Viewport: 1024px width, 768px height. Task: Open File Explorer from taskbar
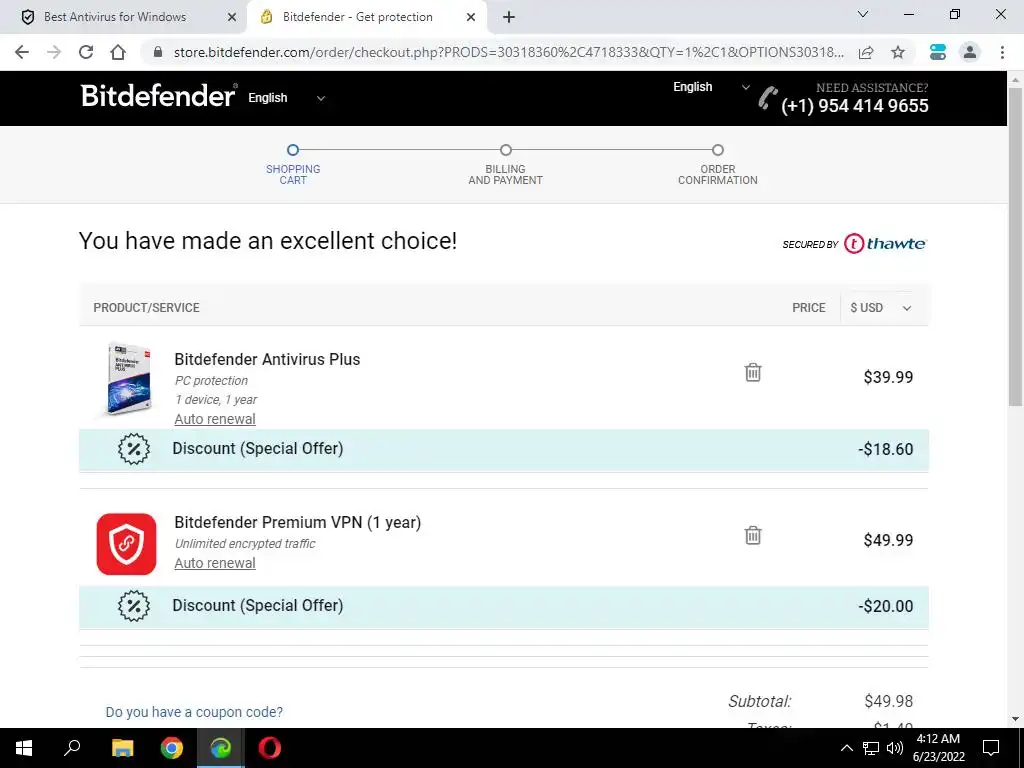[122, 748]
